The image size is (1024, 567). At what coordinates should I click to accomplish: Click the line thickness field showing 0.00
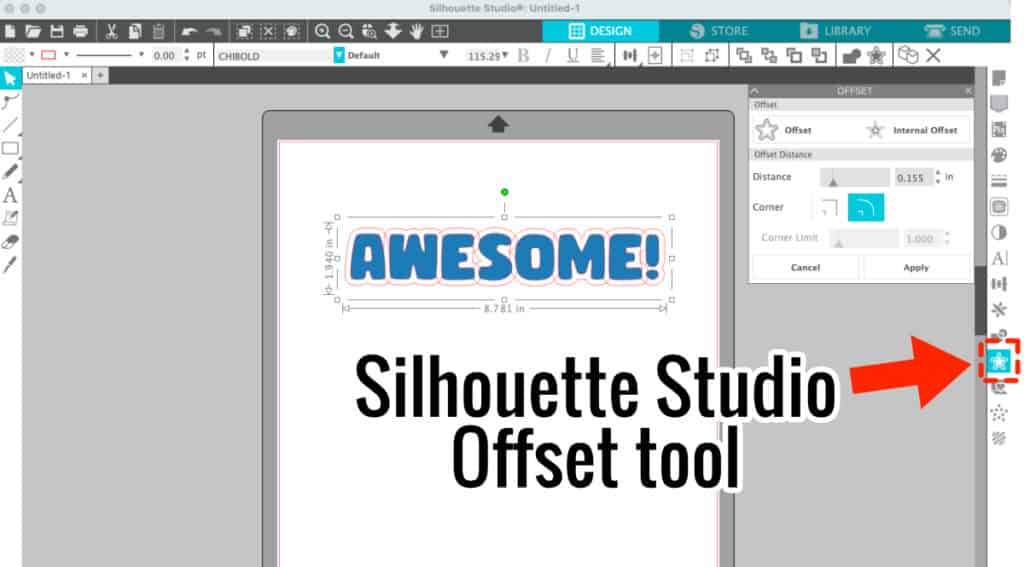165,56
